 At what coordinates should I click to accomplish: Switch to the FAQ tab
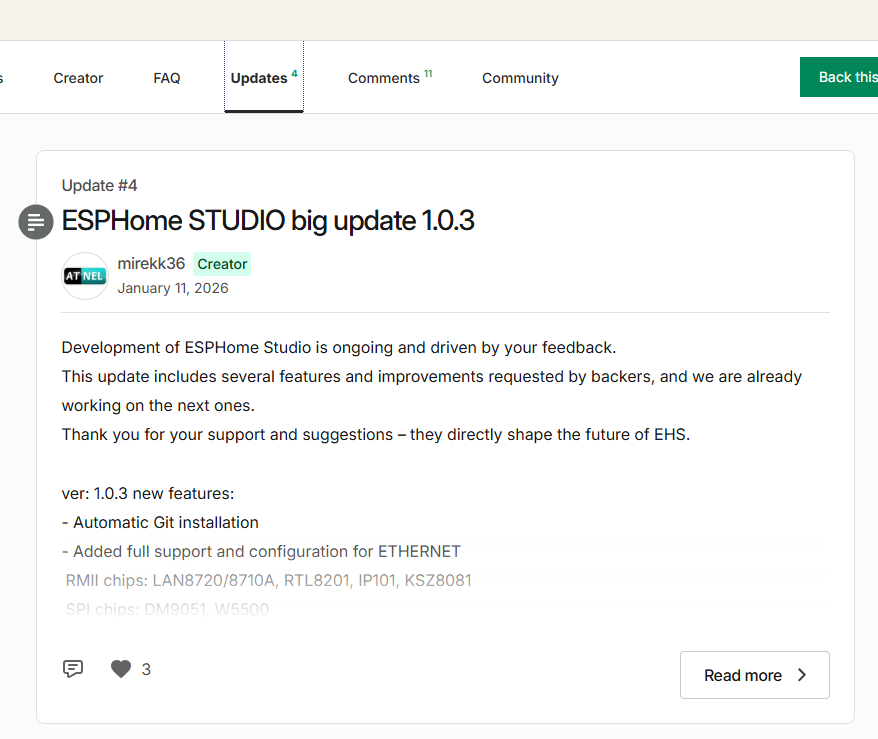click(x=167, y=78)
